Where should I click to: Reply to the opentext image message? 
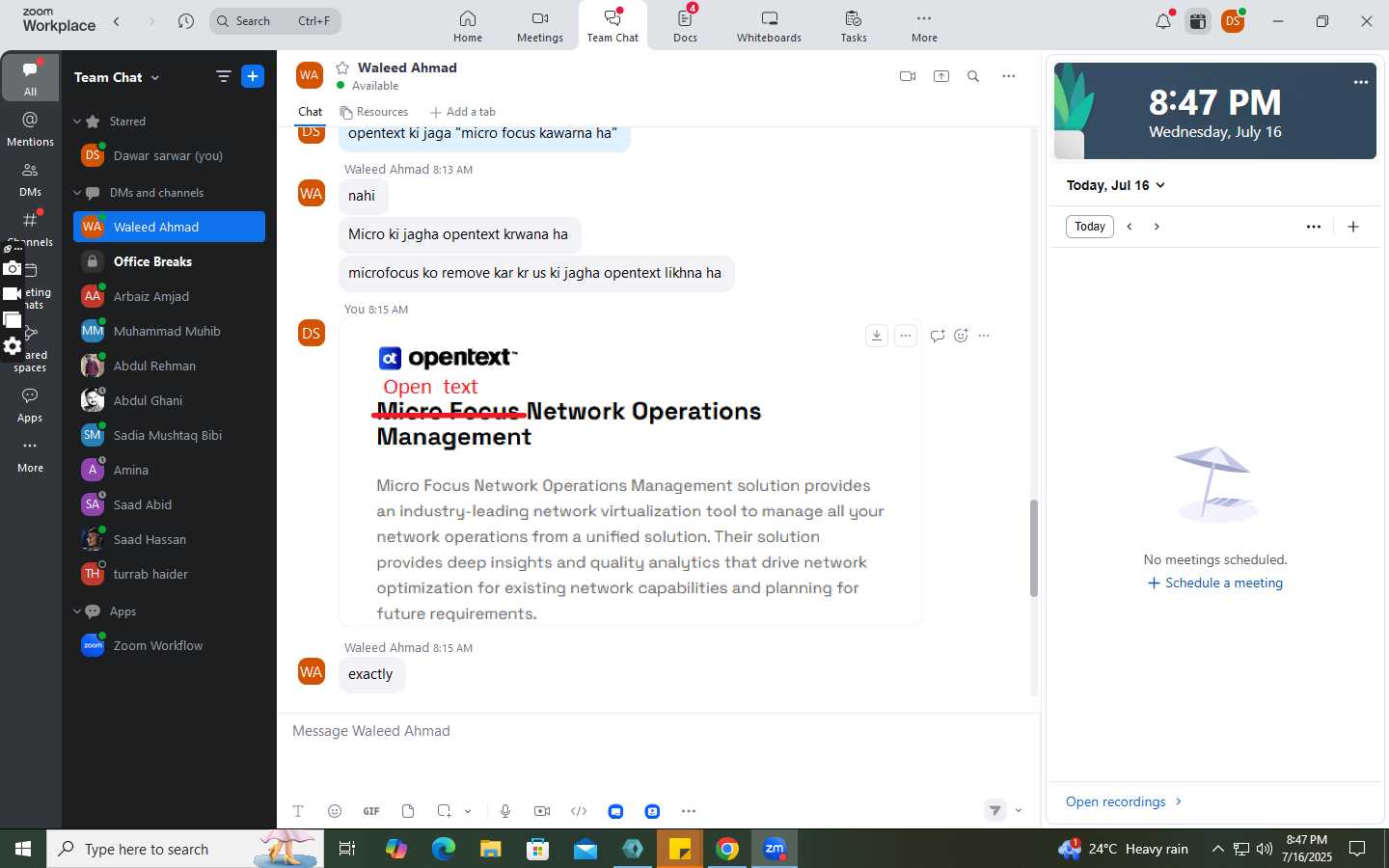click(x=938, y=336)
